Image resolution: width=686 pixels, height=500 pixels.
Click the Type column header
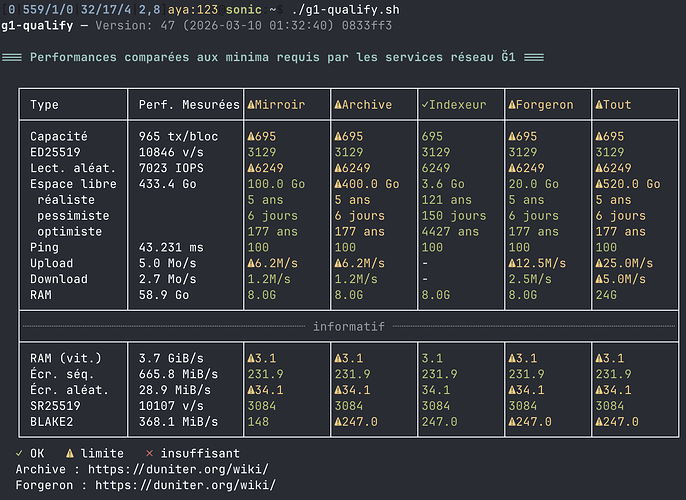45,105
